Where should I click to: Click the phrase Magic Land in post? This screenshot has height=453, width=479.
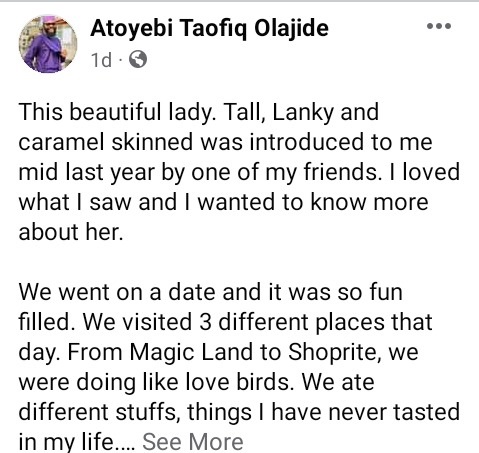coord(191,352)
